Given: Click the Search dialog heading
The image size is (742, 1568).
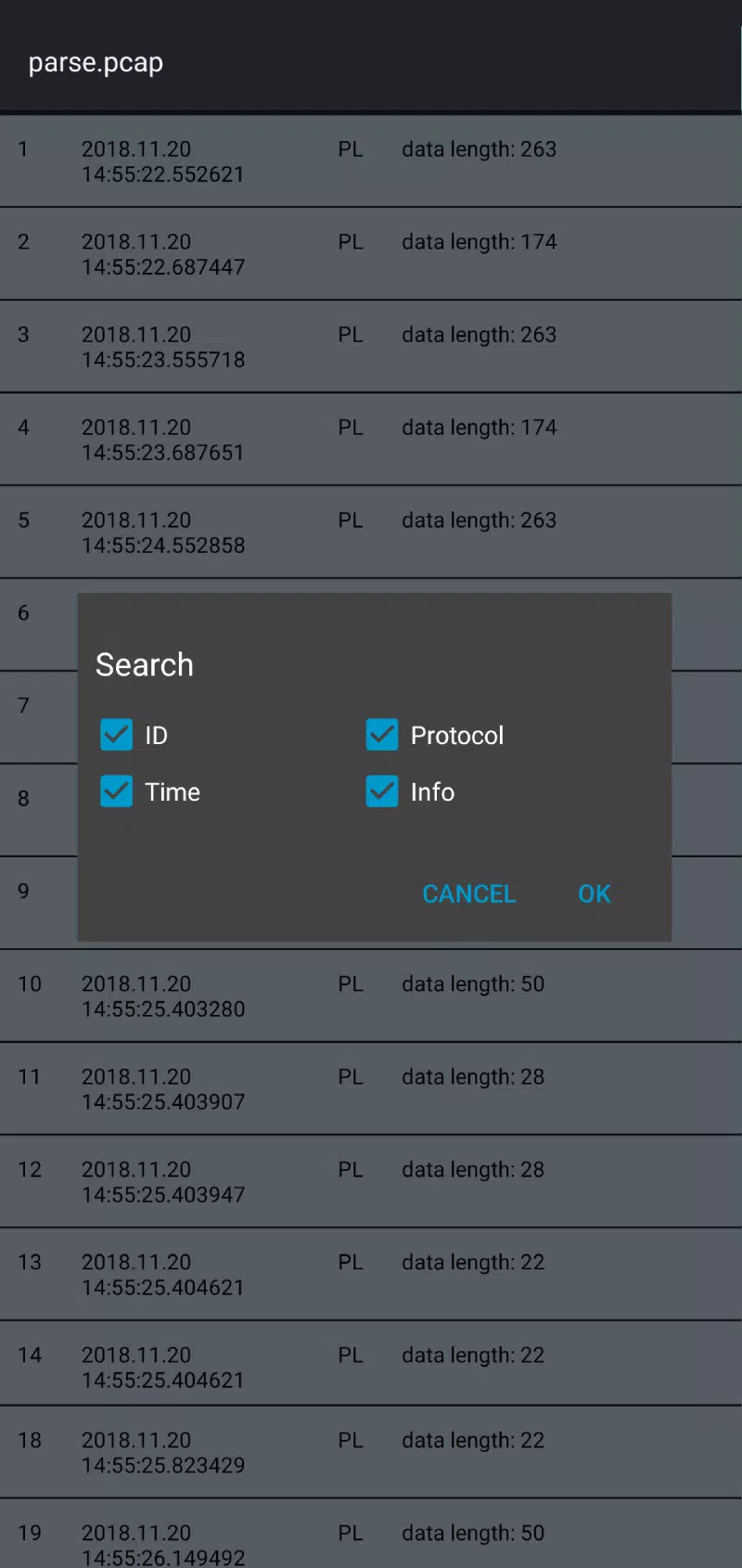Looking at the screenshot, I should 145,664.
